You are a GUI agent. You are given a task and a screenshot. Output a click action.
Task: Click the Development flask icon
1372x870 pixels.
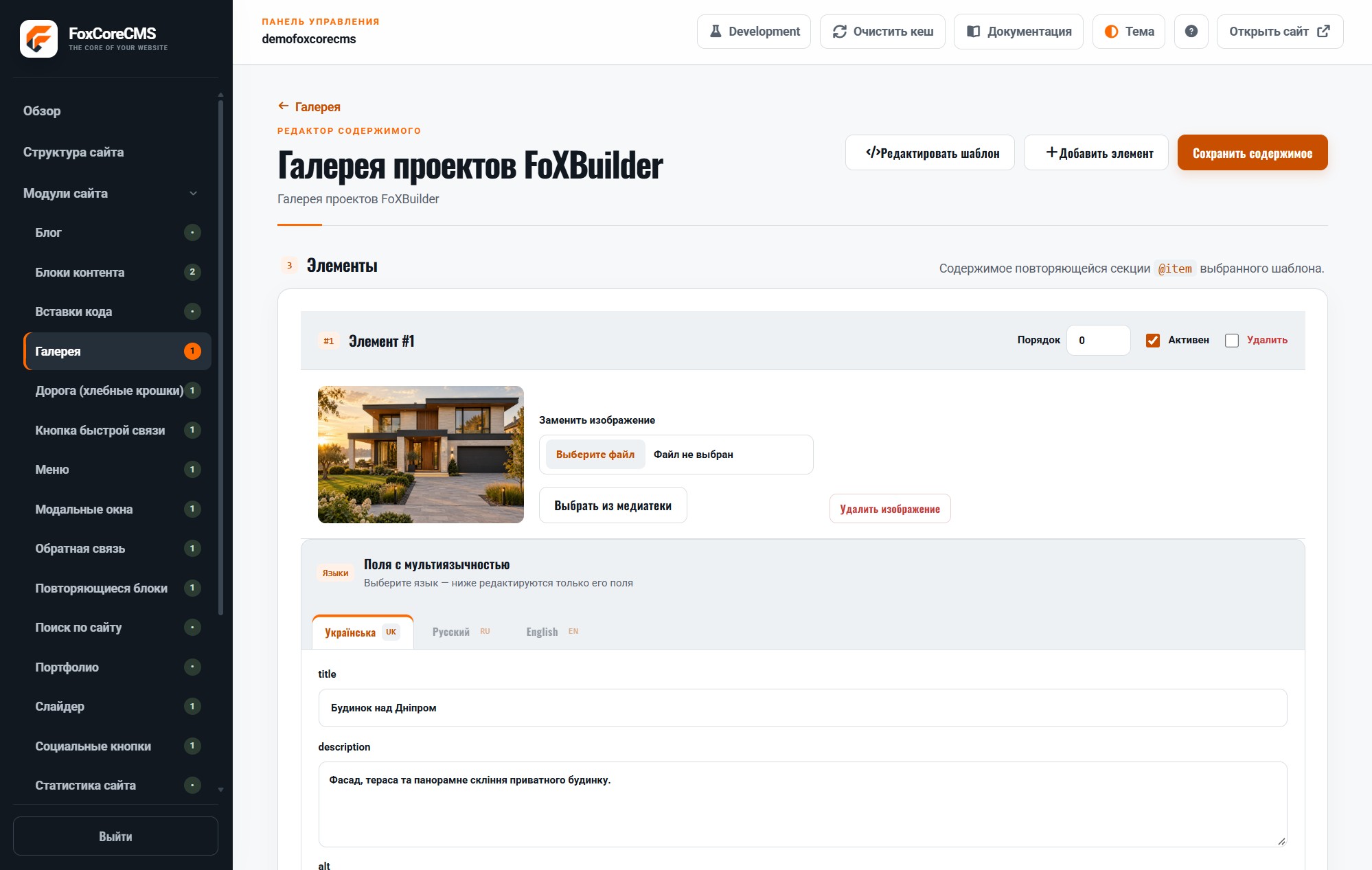click(715, 32)
